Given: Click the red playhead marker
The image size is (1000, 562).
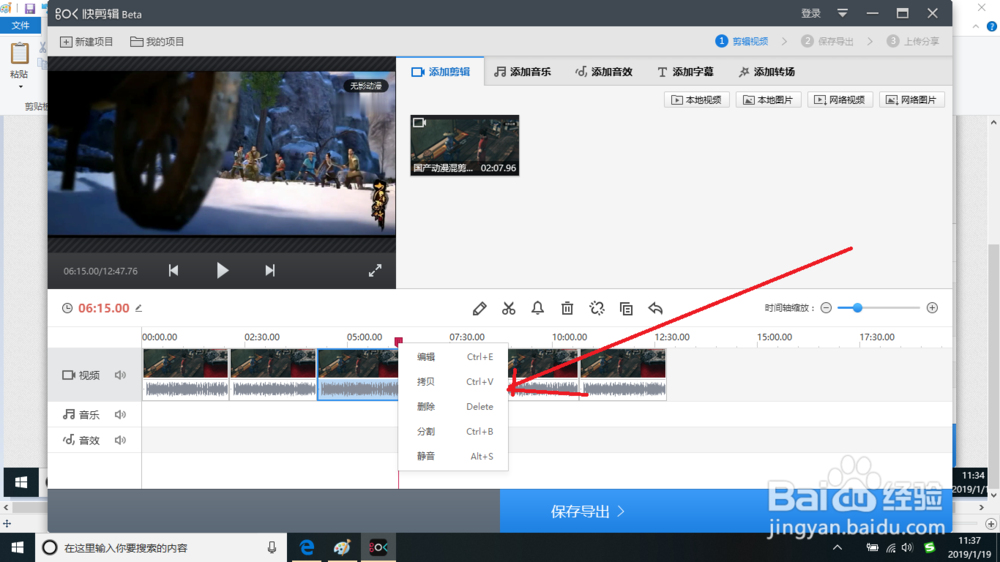Looking at the screenshot, I should (399, 342).
